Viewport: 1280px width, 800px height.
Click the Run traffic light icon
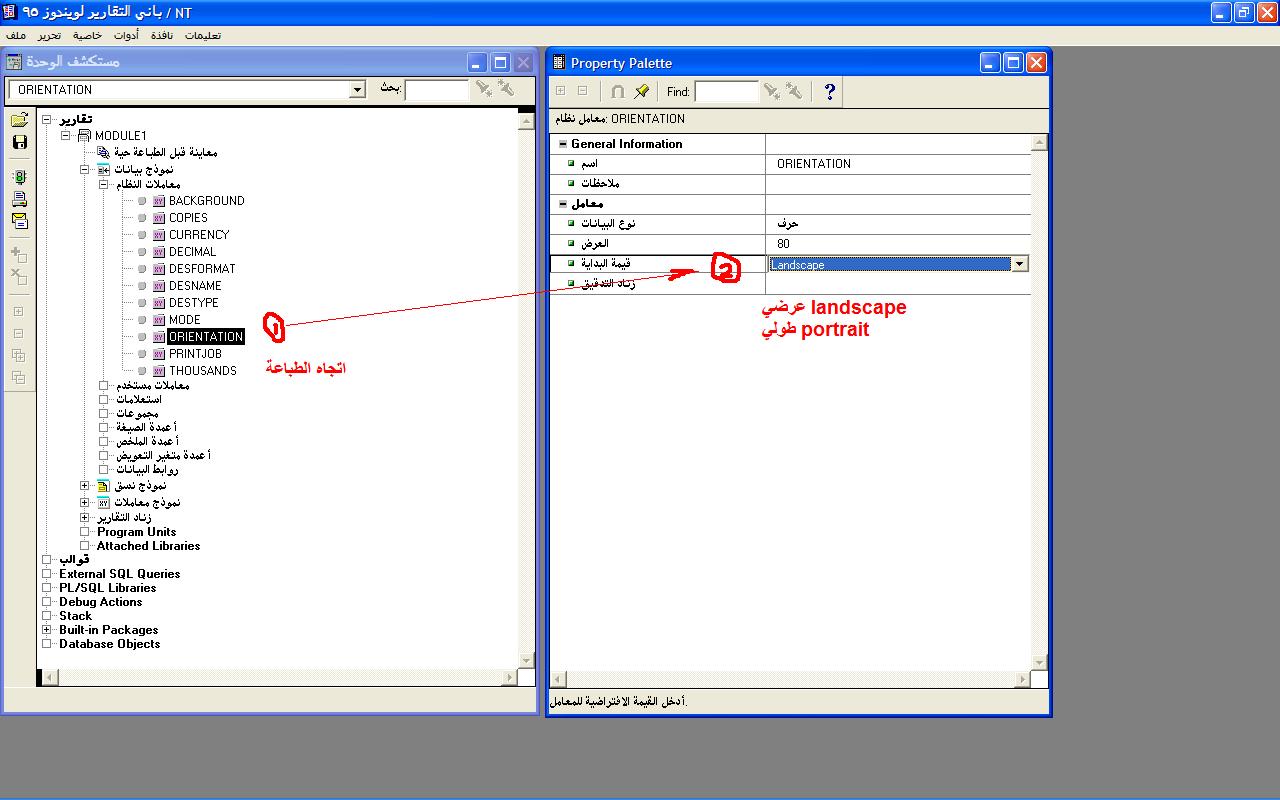[19, 178]
